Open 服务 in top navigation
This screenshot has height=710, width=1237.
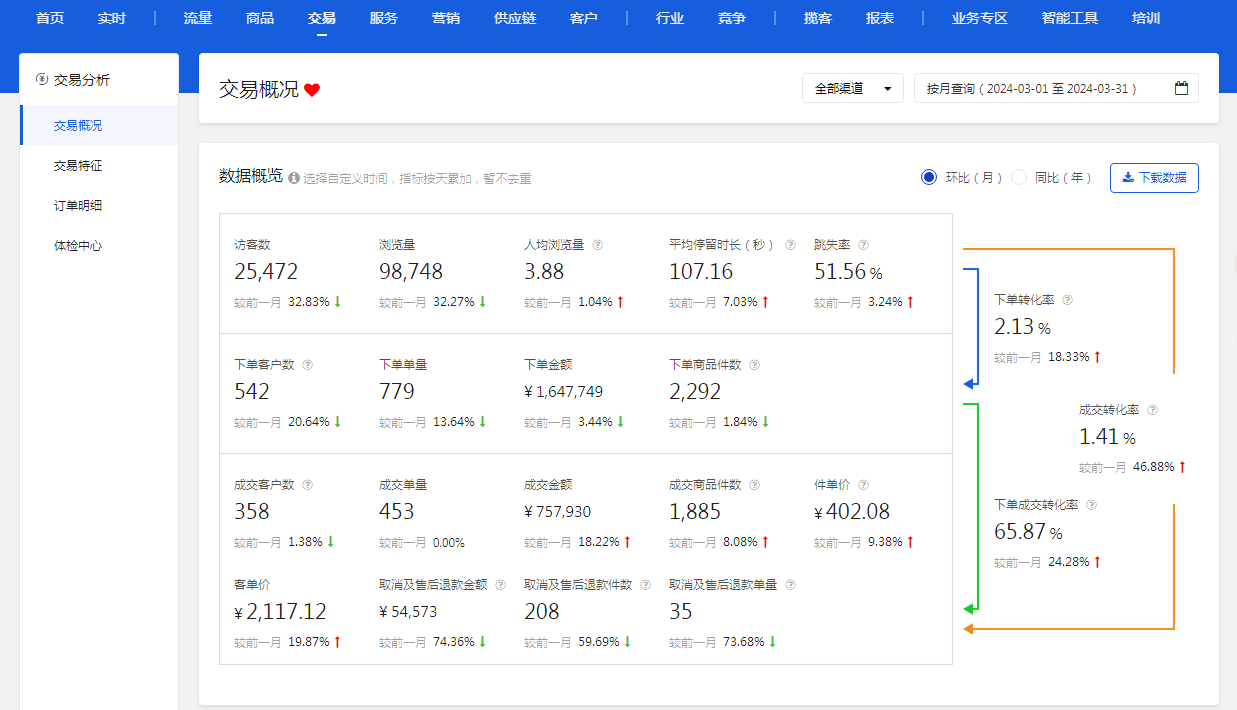point(383,18)
